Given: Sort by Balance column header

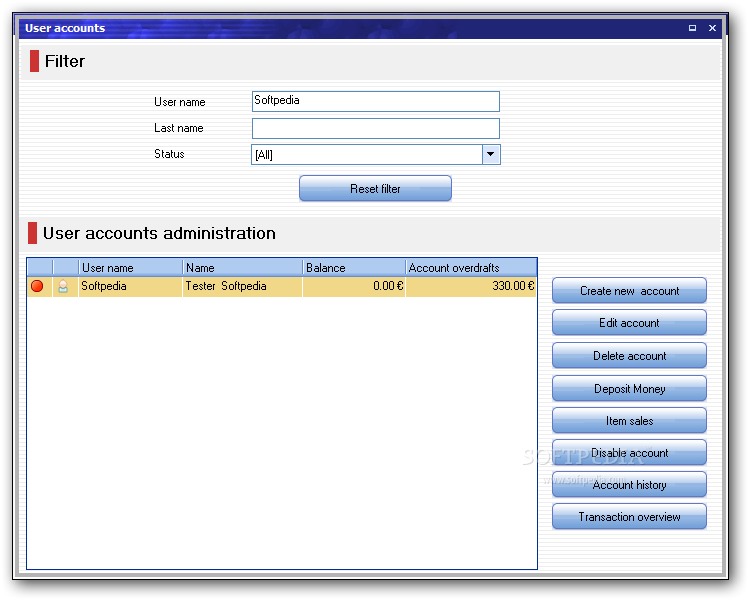Looking at the screenshot, I should click(x=354, y=268).
